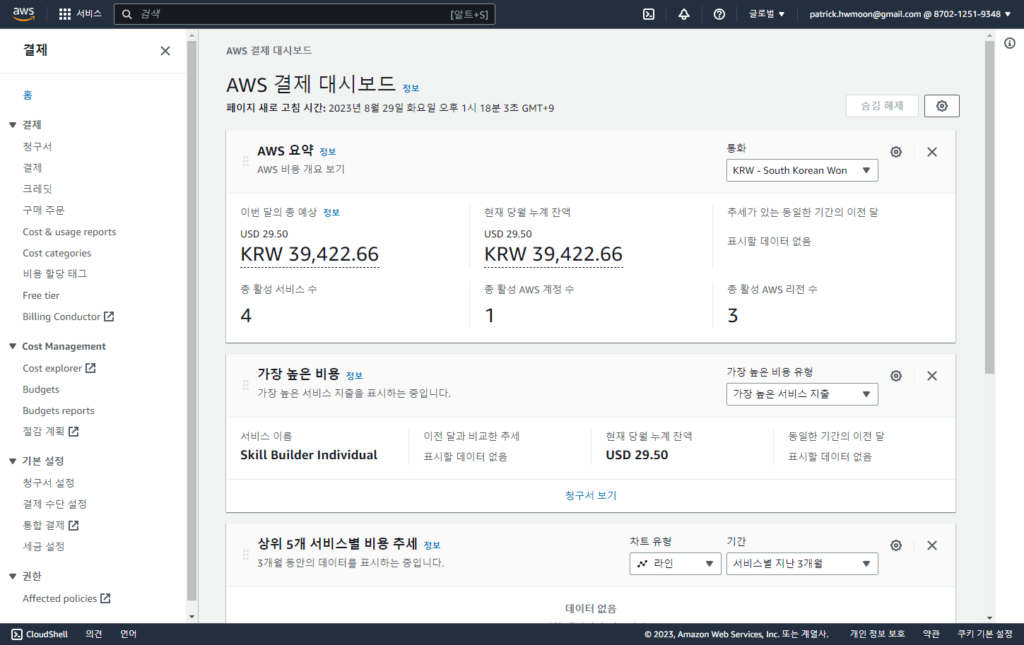
Task: Open dashboard settings gear button
Action: coord(942,106)
